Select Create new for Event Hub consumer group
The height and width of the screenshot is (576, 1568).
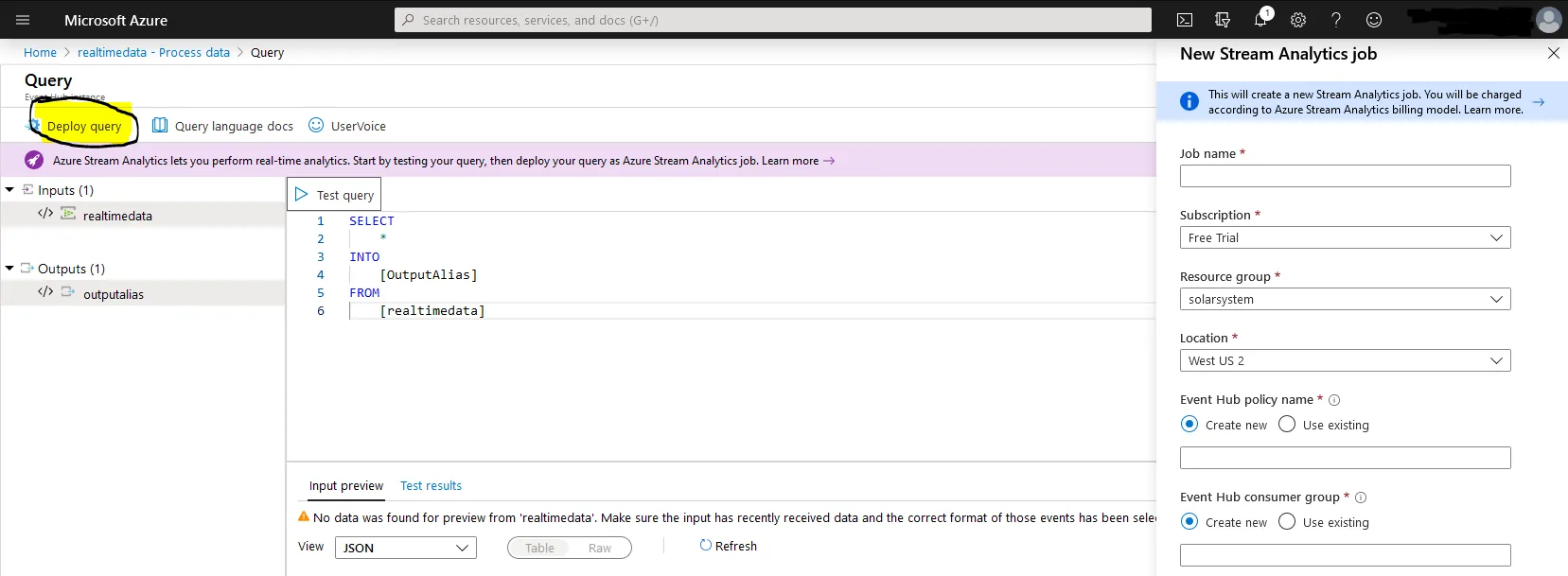pos(1189,522)
